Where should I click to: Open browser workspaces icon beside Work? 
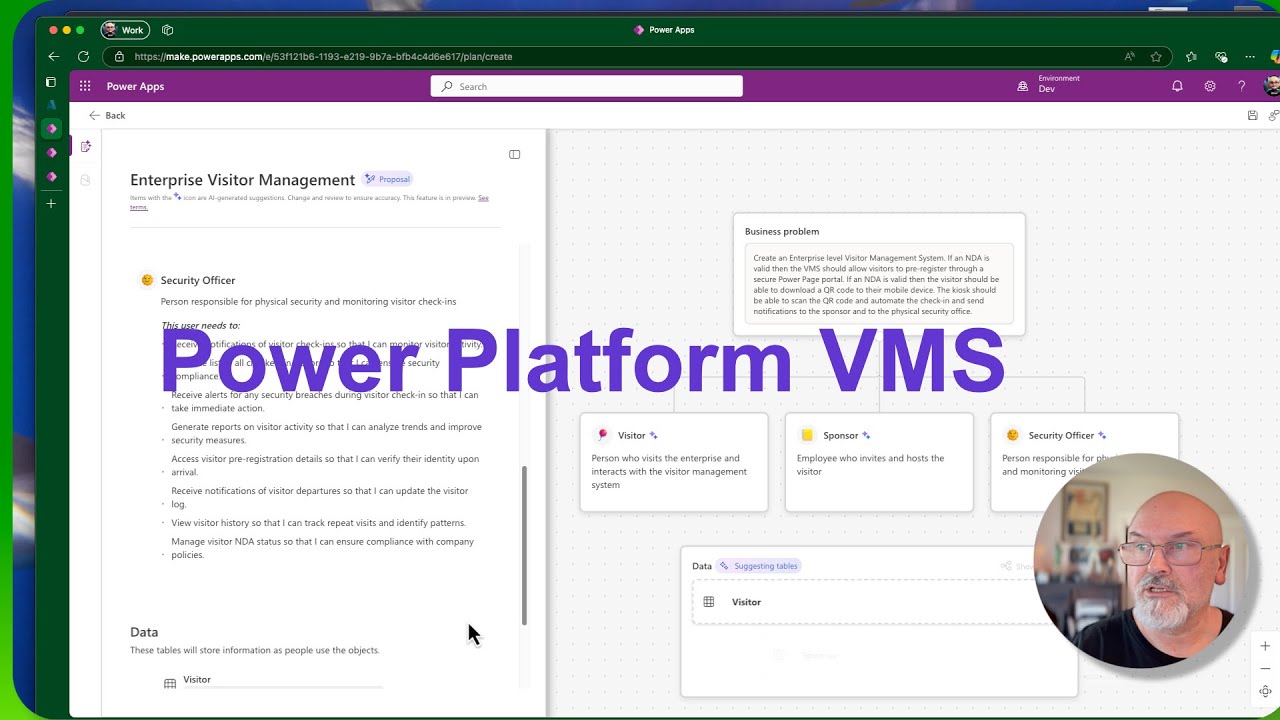[x=167, y=30]
